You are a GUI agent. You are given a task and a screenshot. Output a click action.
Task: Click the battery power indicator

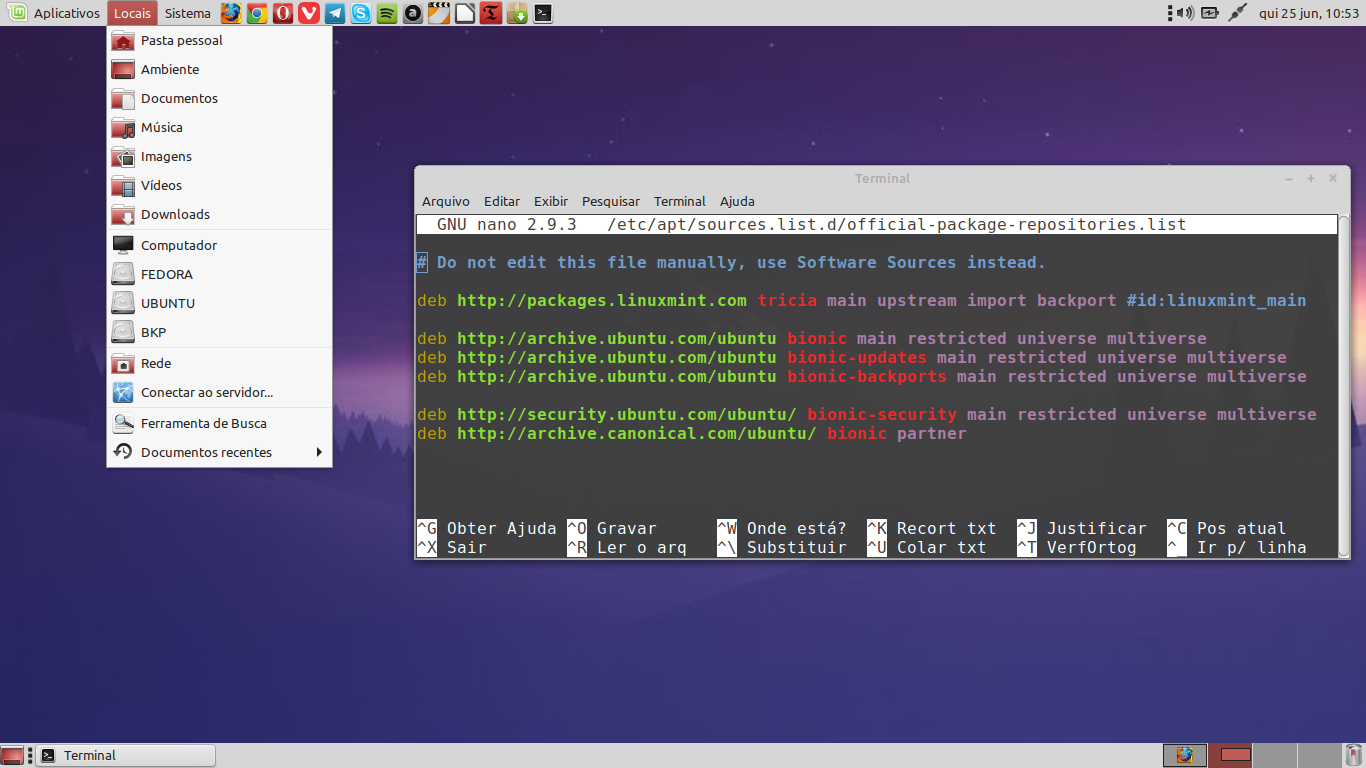[1211, 13]
